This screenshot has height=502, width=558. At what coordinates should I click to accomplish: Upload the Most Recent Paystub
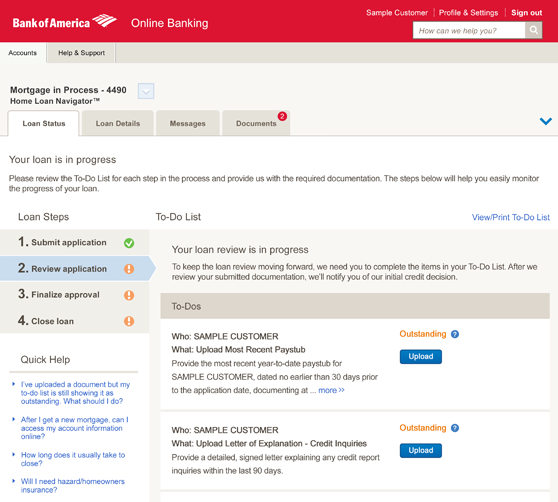[421, 356]
